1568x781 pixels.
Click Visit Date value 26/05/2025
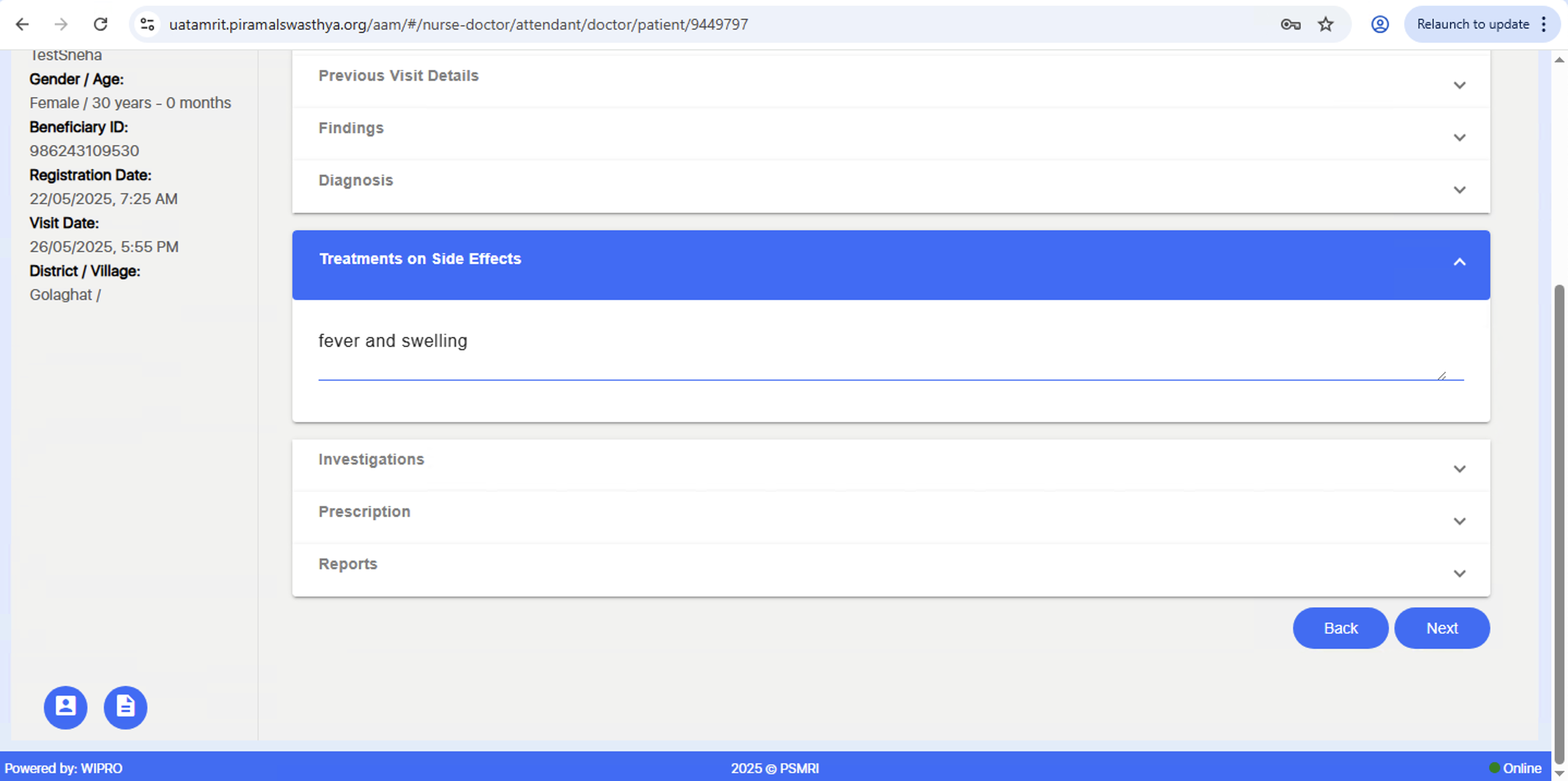click(104, 247)
